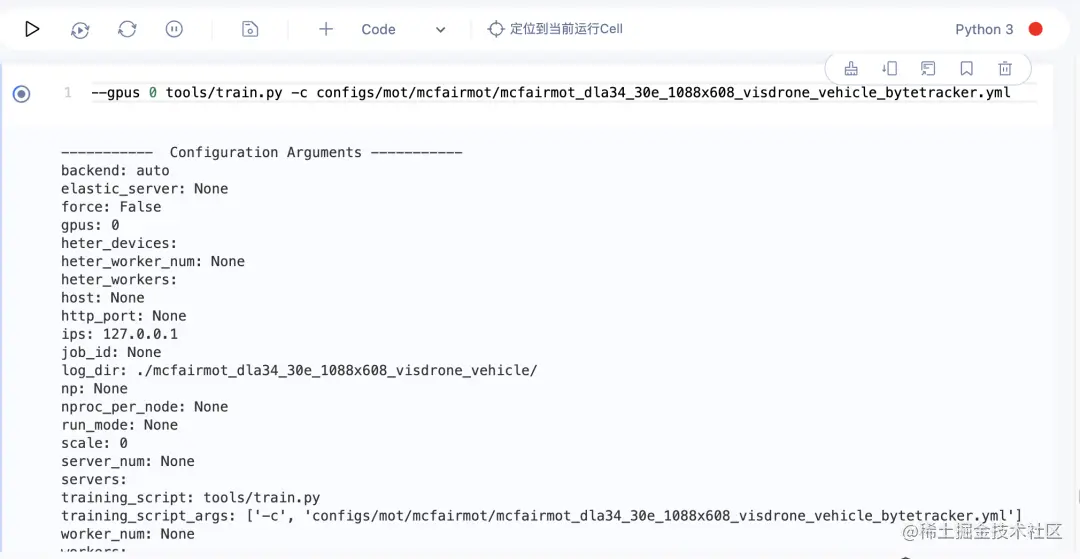The width and height of the screenshot is (1080, 559).
Task: Click into the code cell with train.py command
Action: click(x=563, y=93)
